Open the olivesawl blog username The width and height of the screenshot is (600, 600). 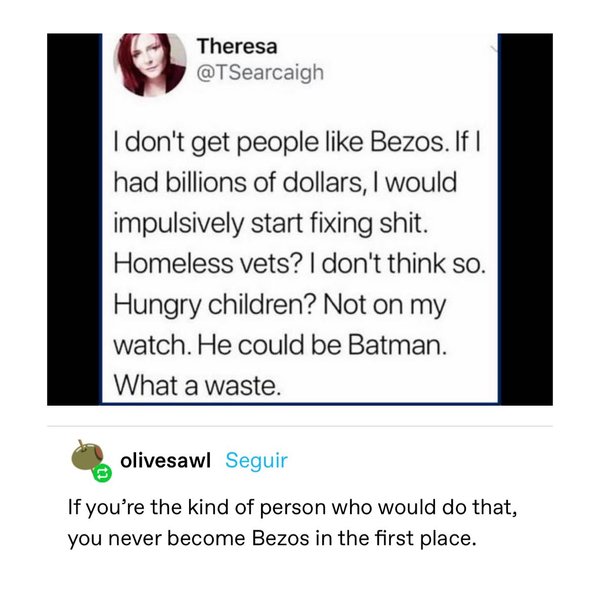165,461
